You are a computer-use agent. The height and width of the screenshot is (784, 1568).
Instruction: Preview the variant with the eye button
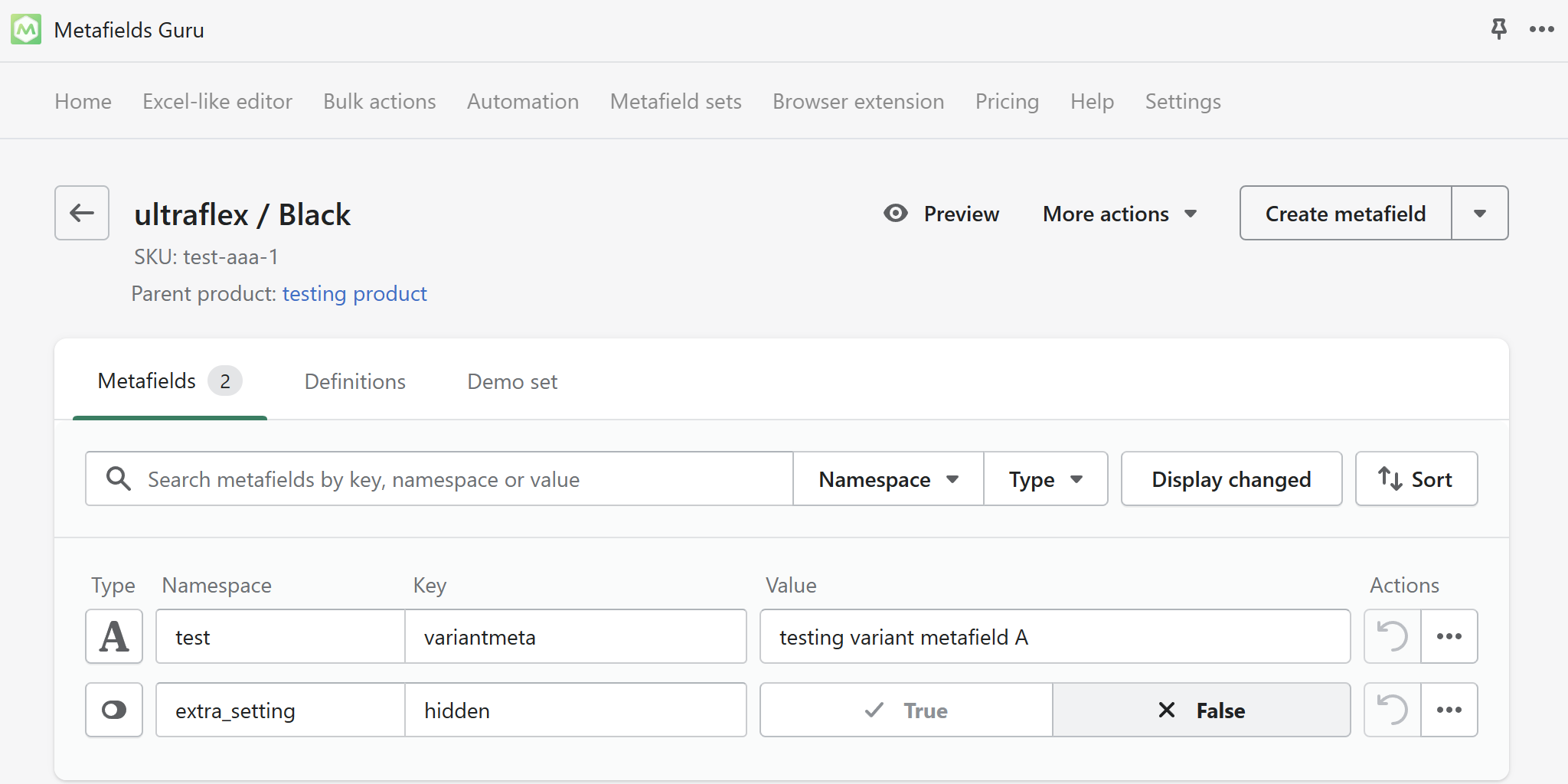(x=941, y=214)
